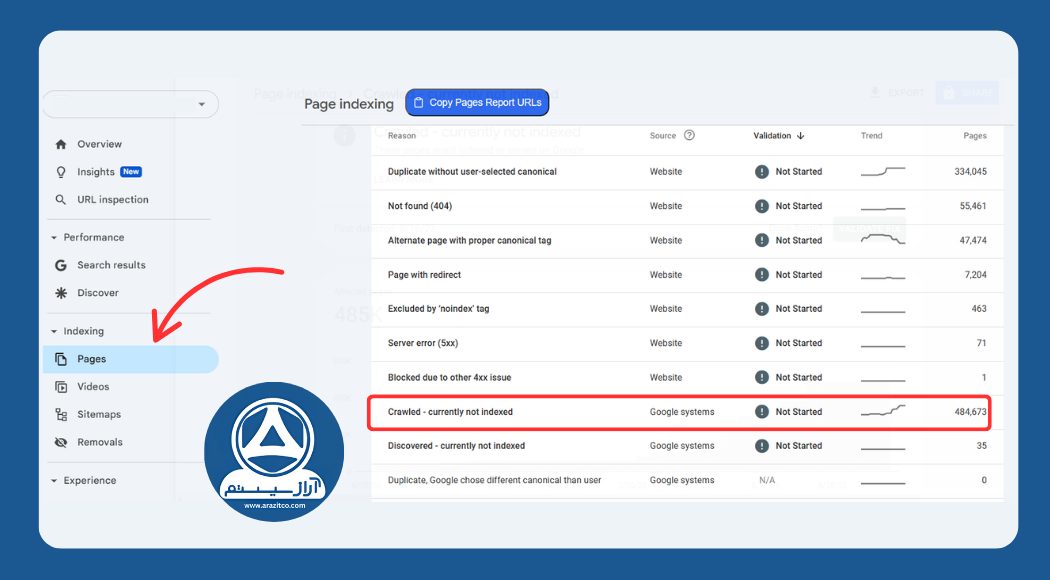Open Search results in sidebar
The image size is (1050, 580).
tap(111, 265)
